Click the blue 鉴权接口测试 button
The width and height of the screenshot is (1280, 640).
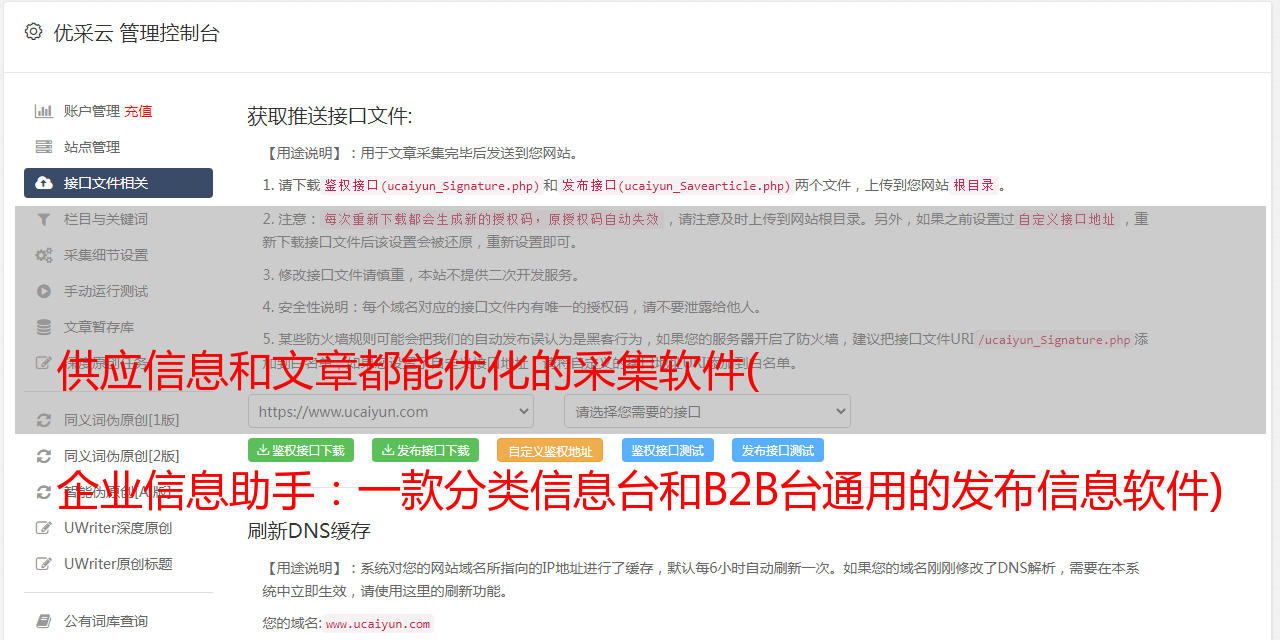coord(668,450)
